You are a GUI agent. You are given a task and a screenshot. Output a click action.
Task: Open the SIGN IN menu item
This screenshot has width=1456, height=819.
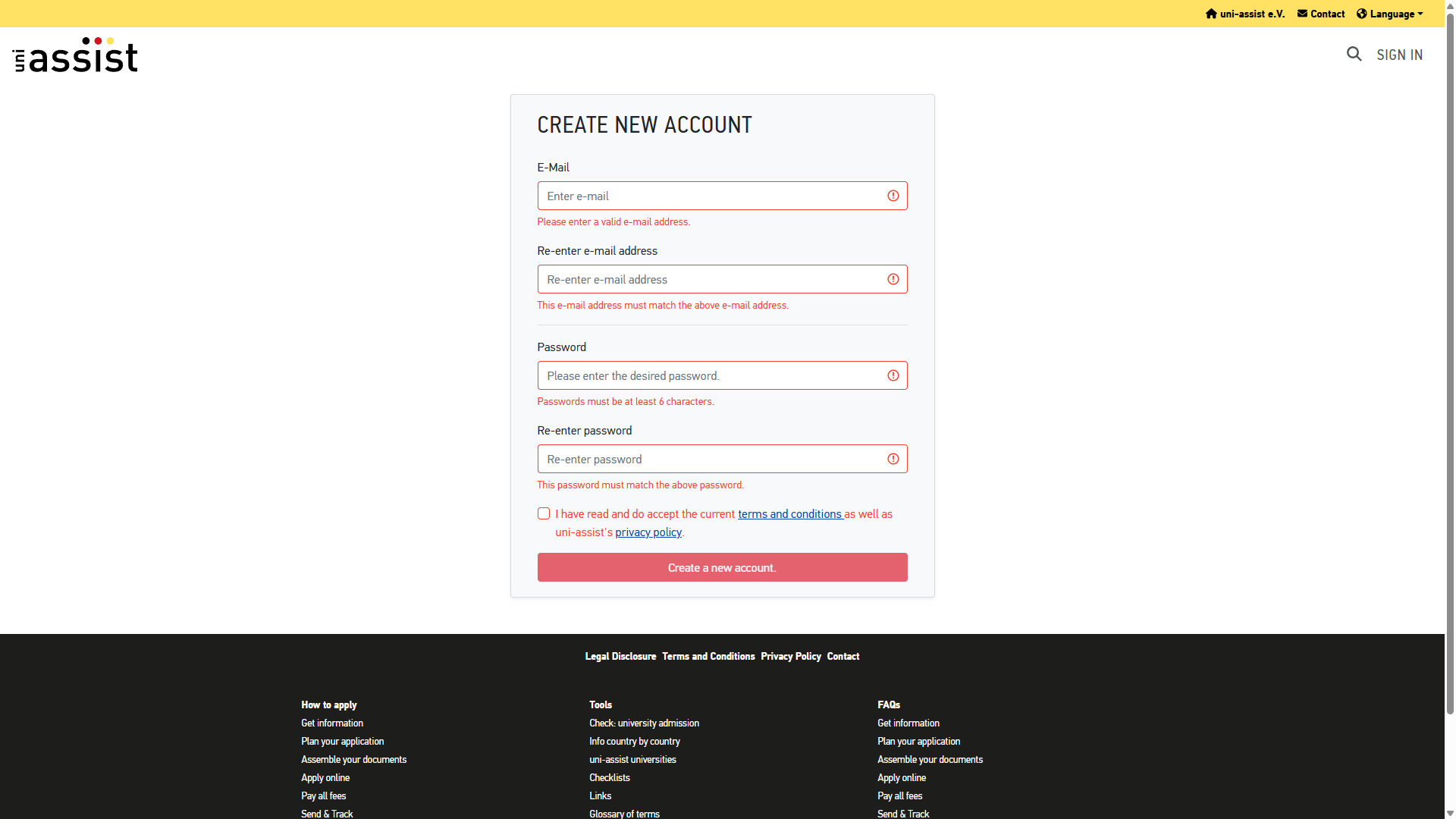(1399, 55)
